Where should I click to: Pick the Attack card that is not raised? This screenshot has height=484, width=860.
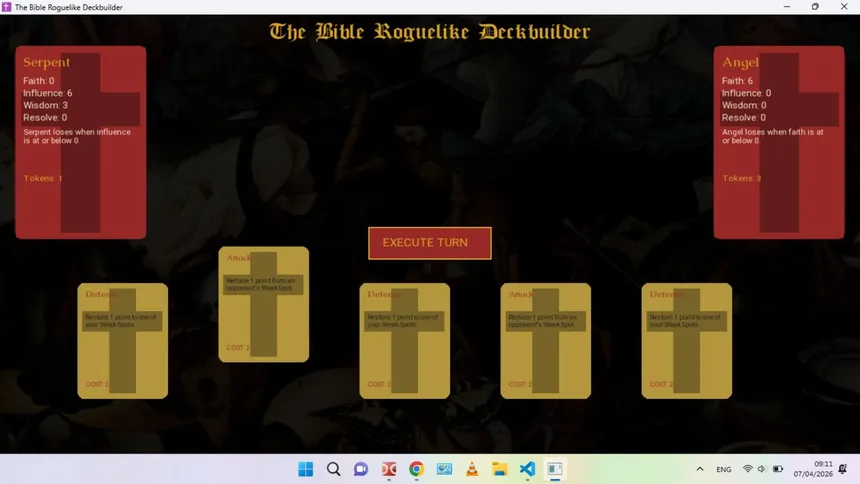(x=545, y=341)
